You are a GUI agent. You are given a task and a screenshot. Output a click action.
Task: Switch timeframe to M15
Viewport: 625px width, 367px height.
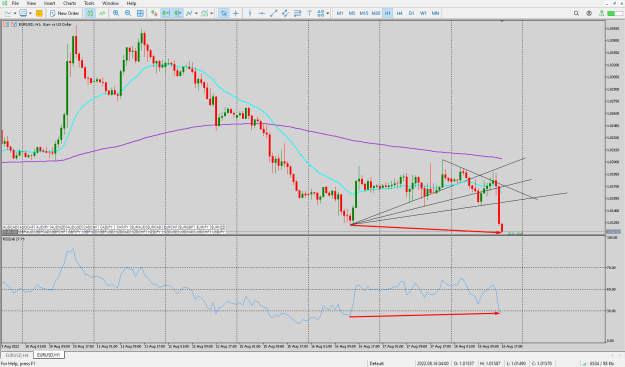pos(364,13)
